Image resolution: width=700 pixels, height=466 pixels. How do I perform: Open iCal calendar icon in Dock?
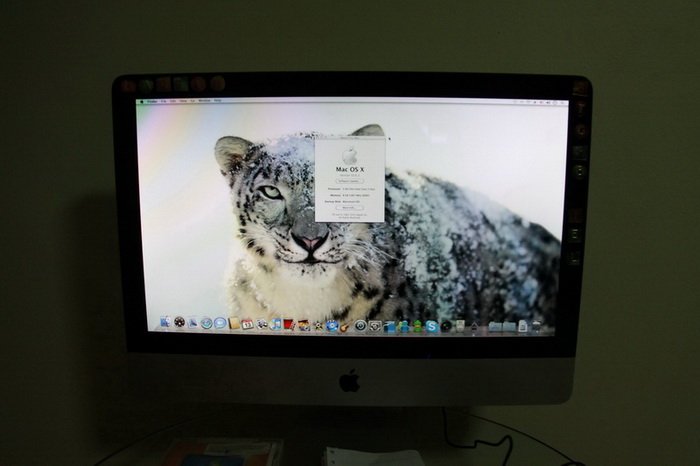coord(248,324)
